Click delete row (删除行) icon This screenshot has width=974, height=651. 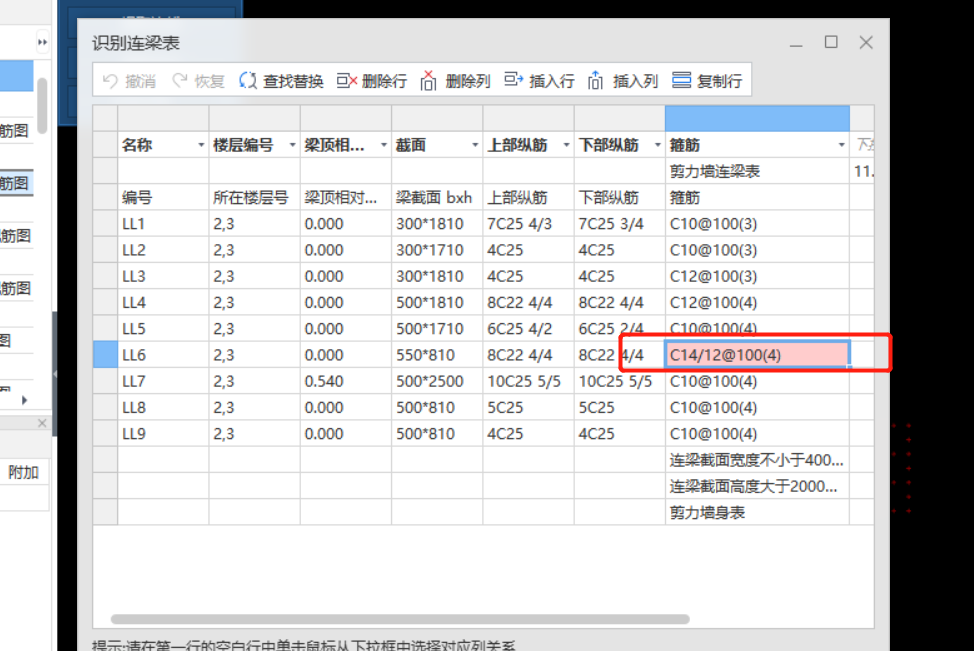tap(347, 81)
